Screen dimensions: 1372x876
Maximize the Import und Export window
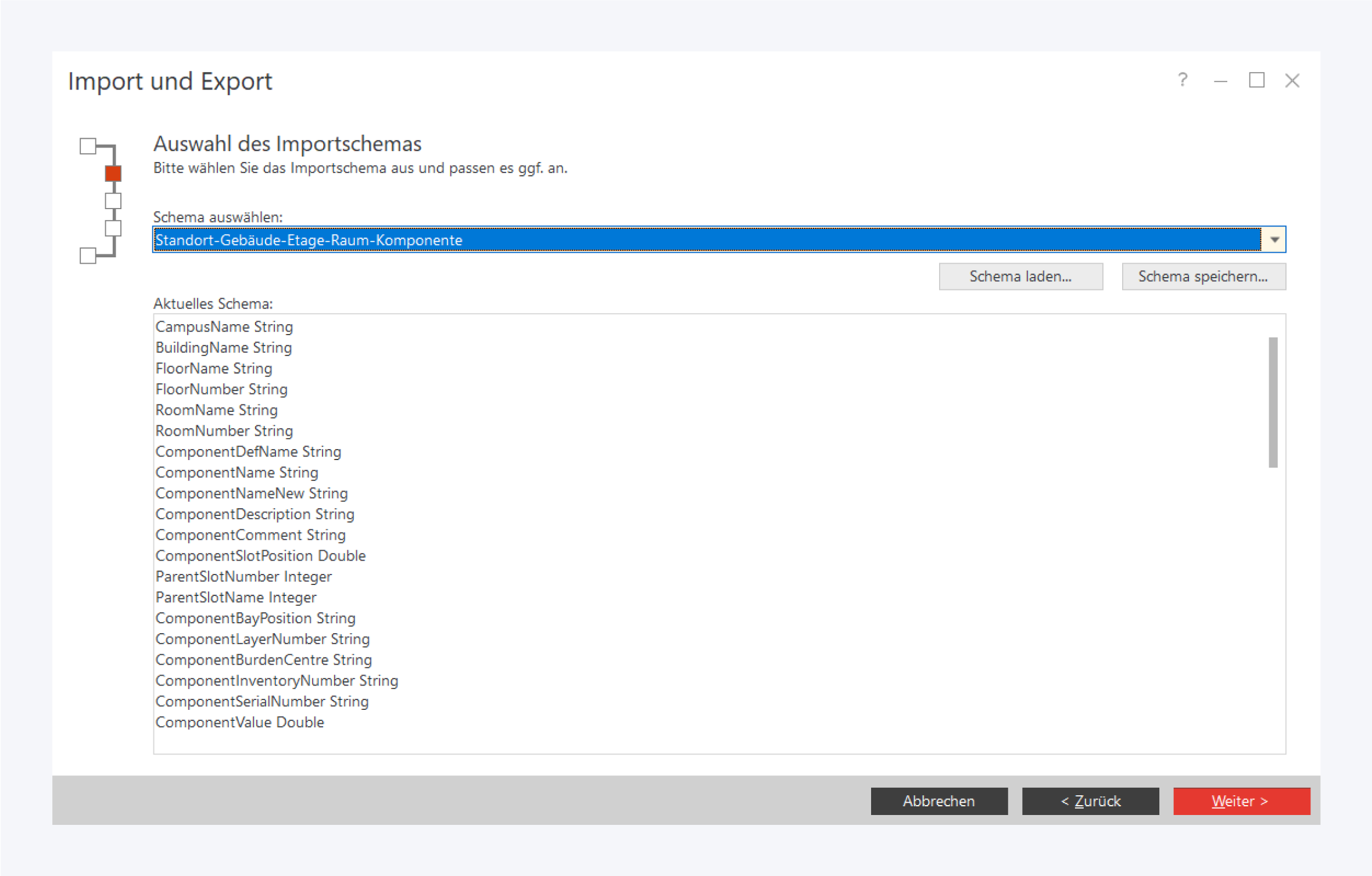[x=1256, y=80]
